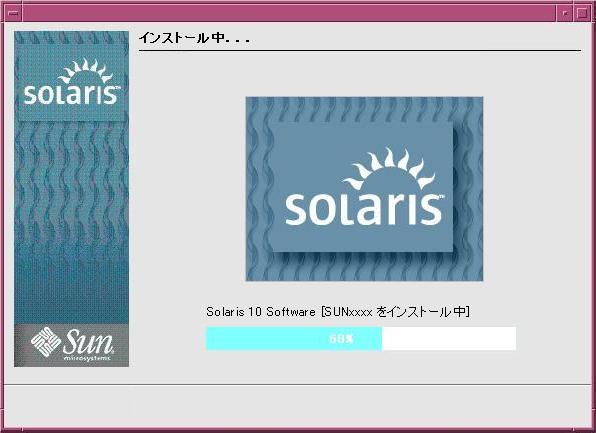Click the インストール中 heading
This screenshot has height=433, width=596.
[194, 38]
